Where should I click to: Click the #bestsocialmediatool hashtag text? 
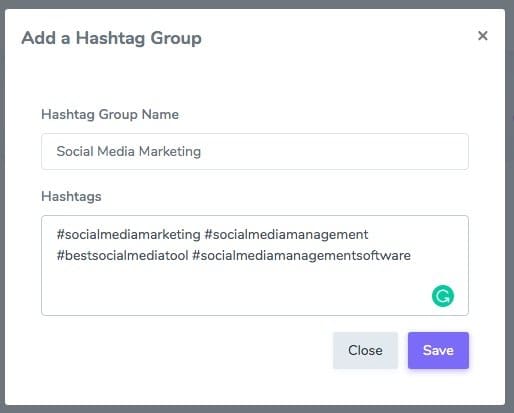123,256
